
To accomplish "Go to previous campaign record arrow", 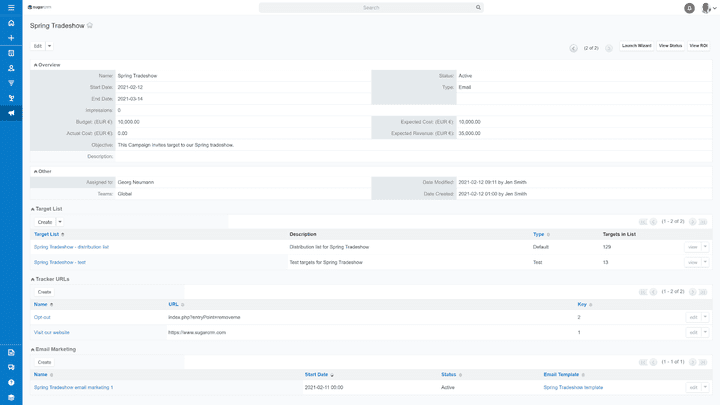I will point(573,48).
